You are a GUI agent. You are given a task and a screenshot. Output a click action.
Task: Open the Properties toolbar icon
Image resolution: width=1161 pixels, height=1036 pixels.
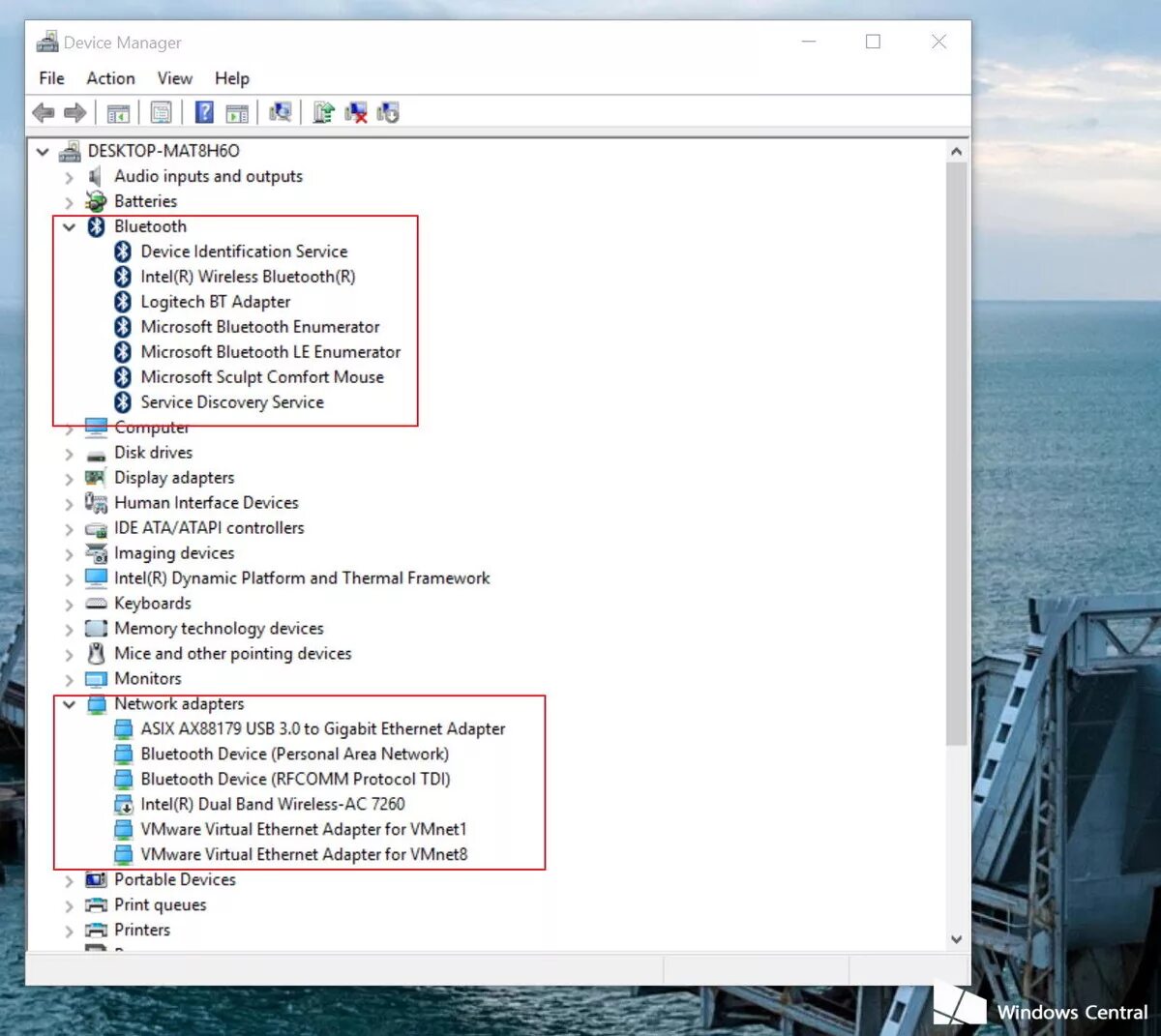161,113
